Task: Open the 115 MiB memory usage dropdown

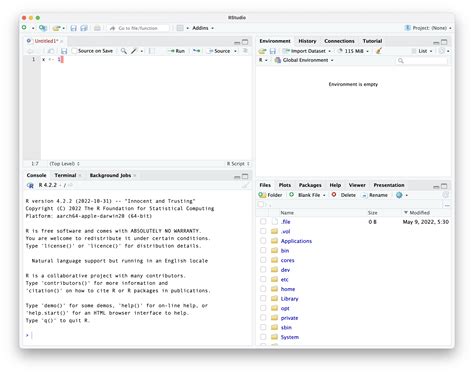Action: tap(353, 51)
